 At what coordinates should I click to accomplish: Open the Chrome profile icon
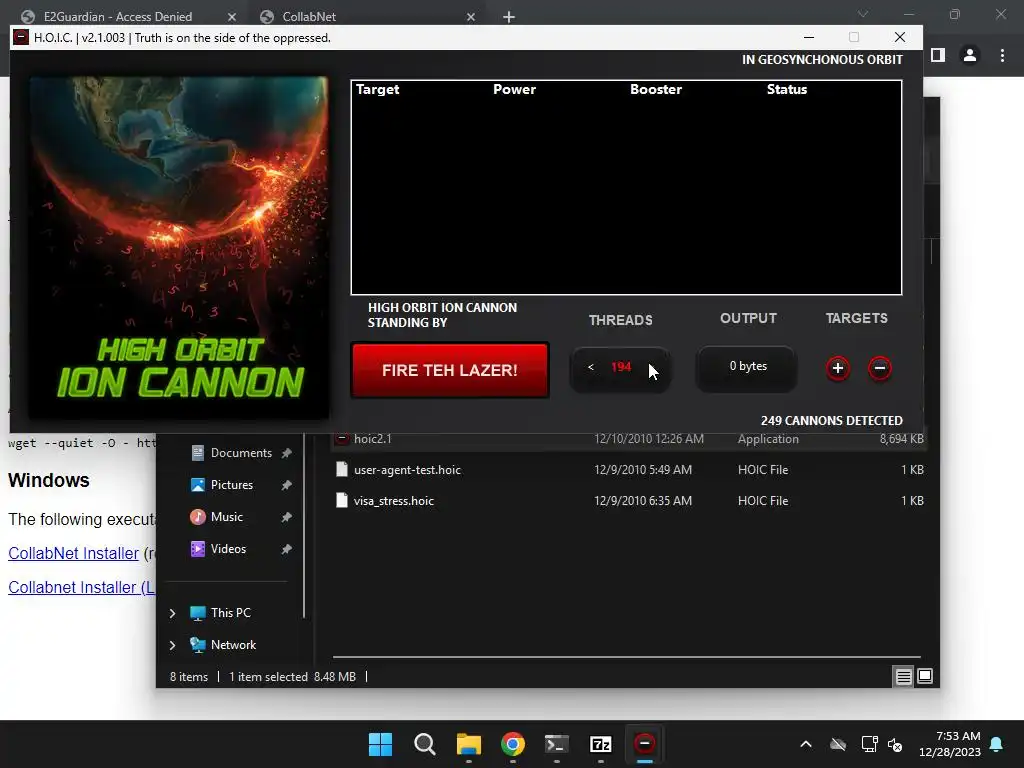970,56
